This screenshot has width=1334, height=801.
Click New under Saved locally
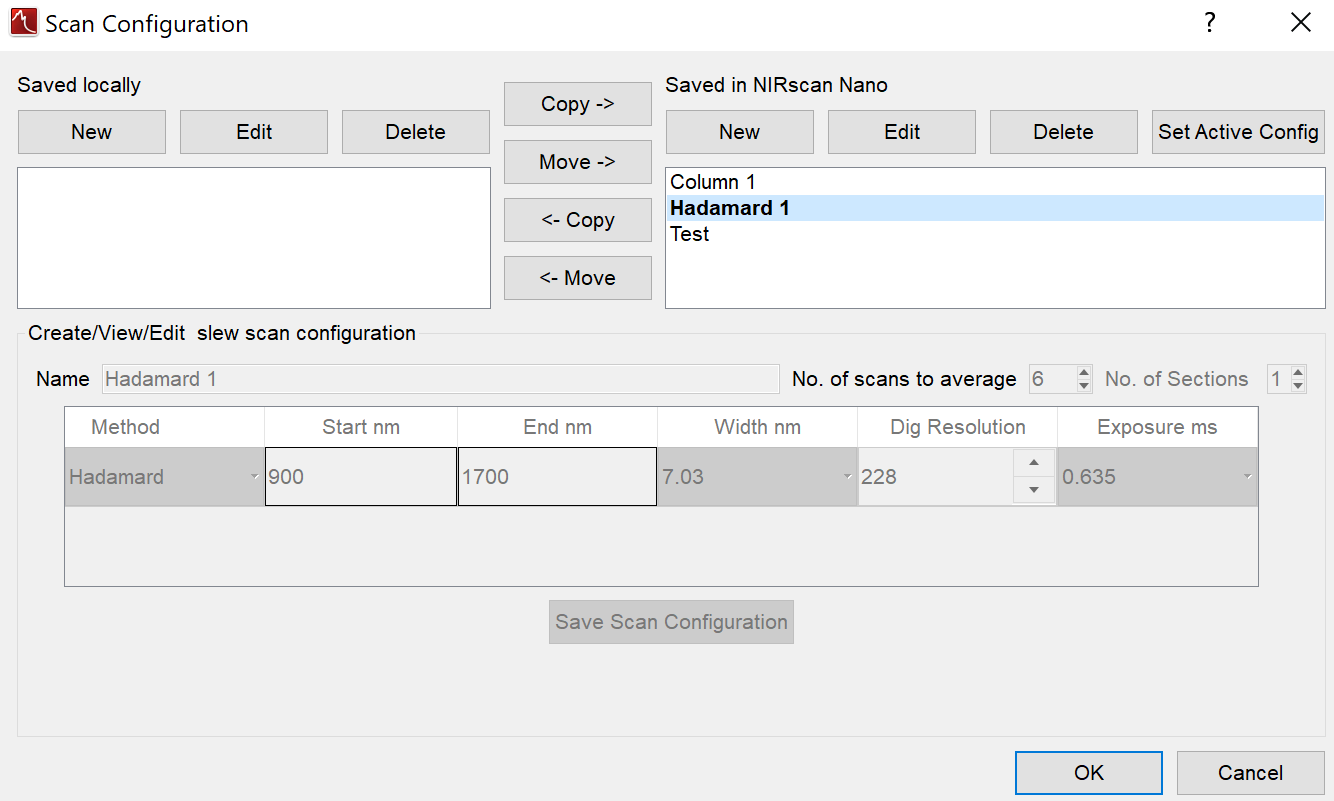pos(92,132)
